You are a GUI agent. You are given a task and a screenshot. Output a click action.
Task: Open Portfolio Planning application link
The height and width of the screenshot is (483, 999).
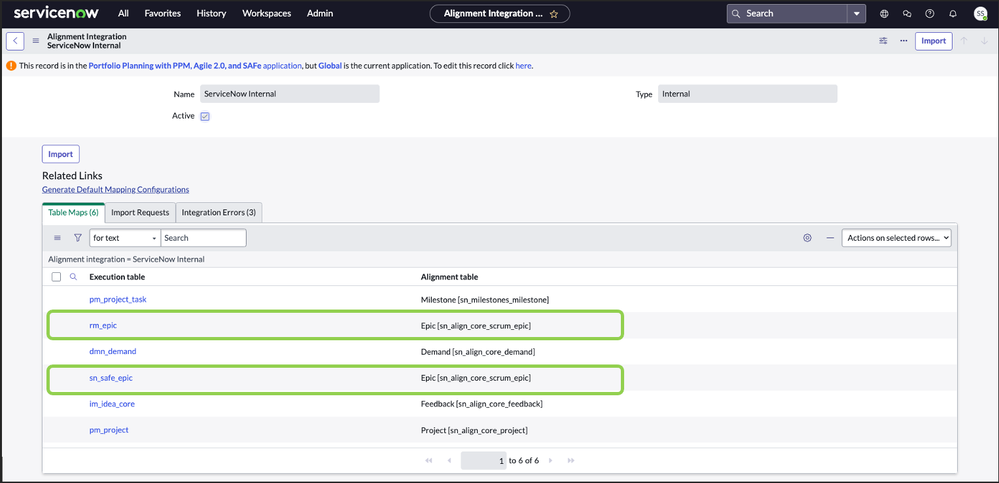coord(195,66)
